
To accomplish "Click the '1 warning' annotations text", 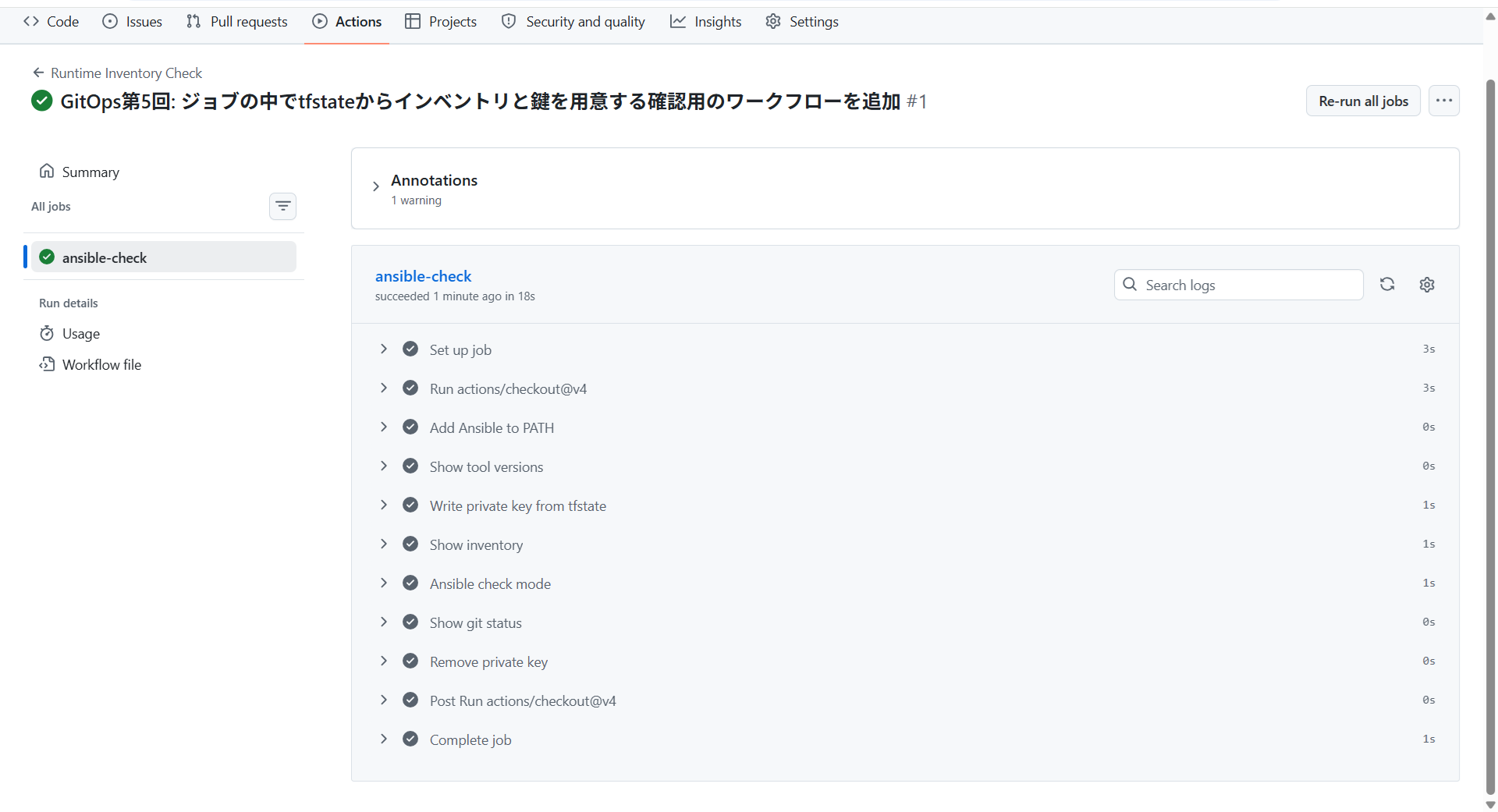I will pyautogui.click(x=417, y=200).
